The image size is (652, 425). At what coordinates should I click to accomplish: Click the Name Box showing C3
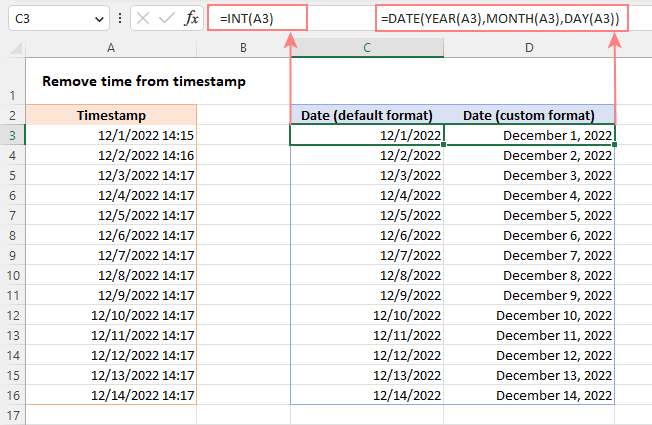tap(45, 19)
